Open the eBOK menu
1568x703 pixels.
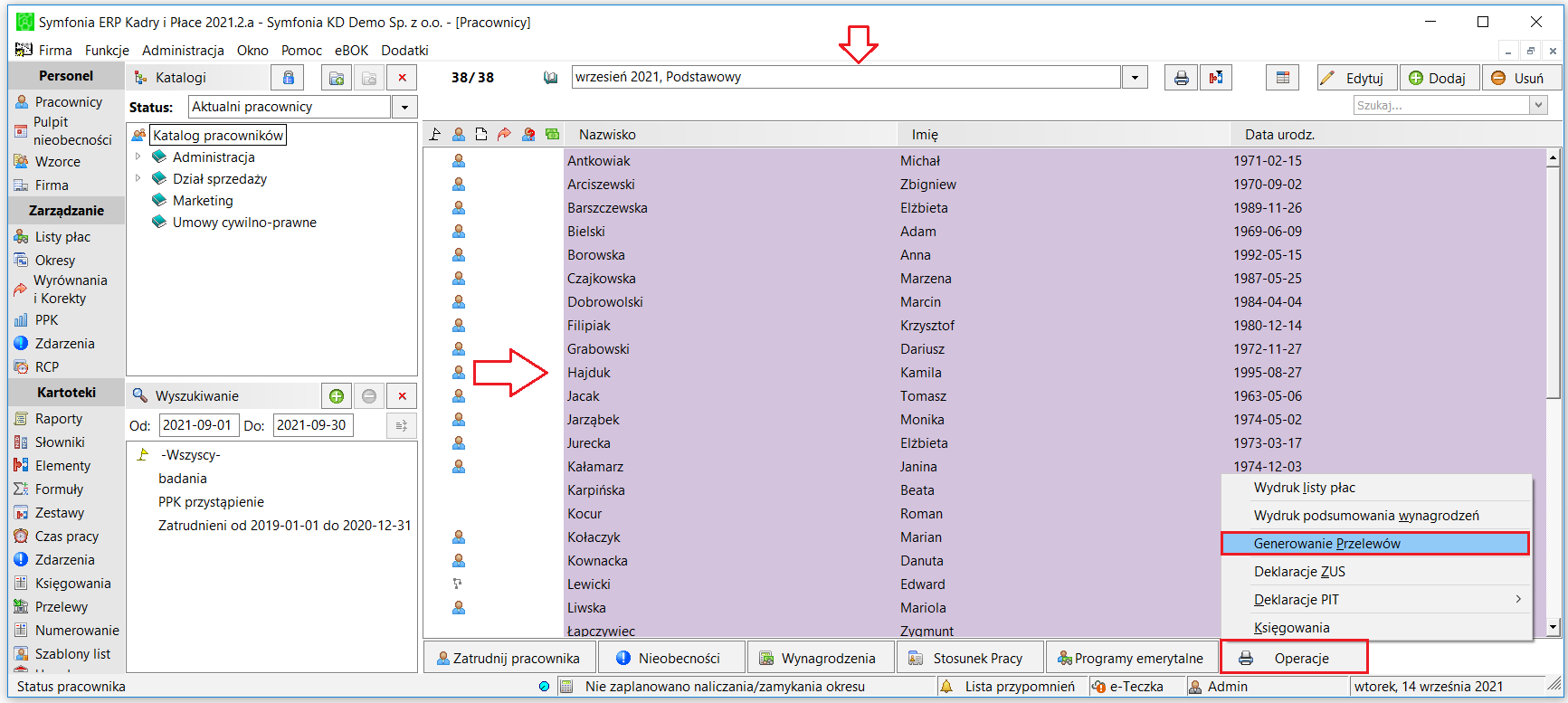click(351, 51)
